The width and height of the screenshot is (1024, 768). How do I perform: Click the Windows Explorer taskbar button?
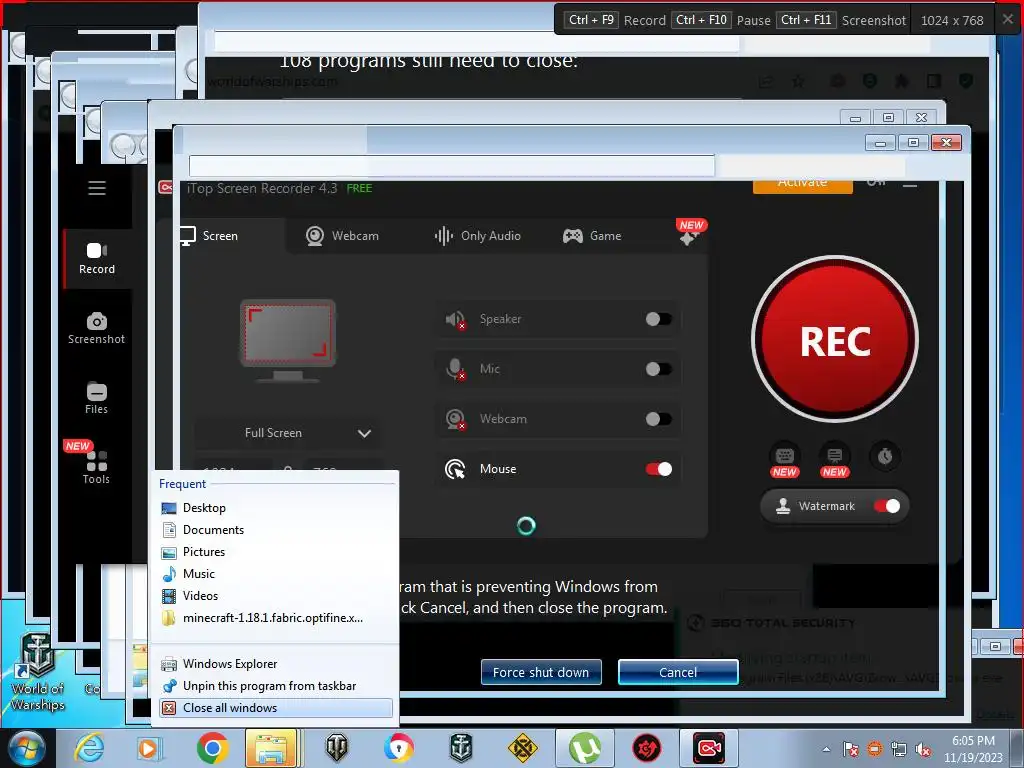[270, 748]
